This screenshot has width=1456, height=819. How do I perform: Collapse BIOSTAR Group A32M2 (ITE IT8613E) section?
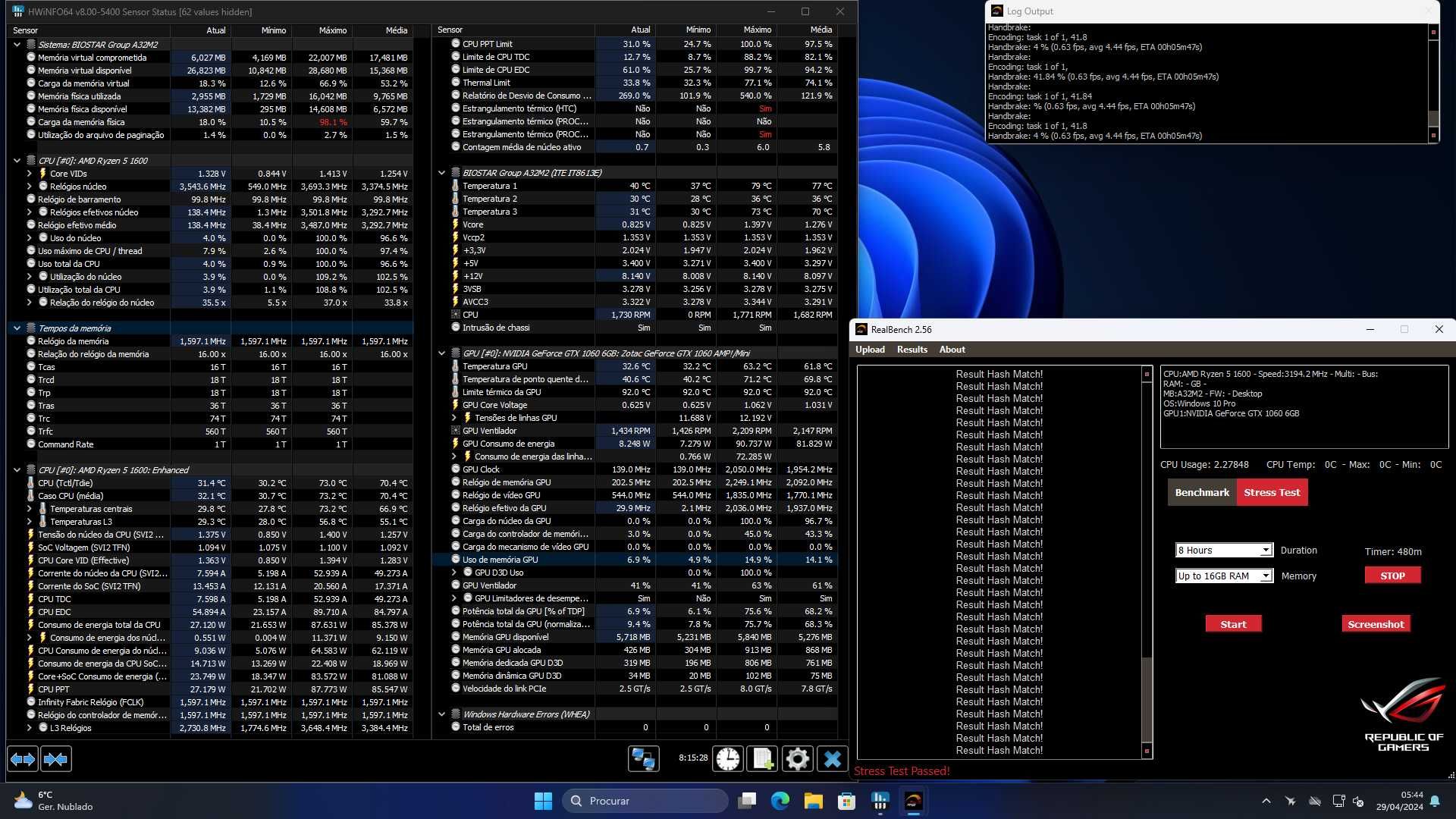point(441,173)
